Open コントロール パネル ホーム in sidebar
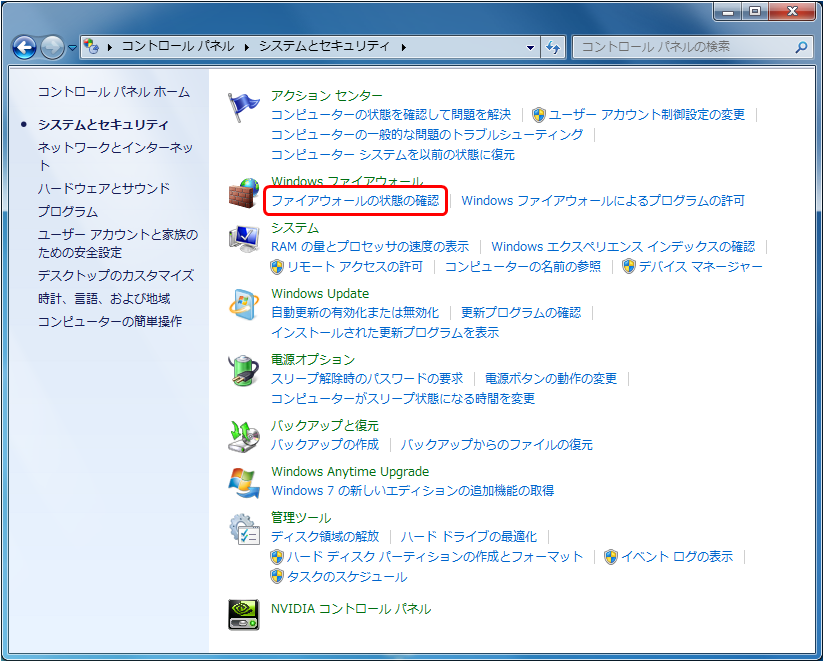 (x=114, y=92)
